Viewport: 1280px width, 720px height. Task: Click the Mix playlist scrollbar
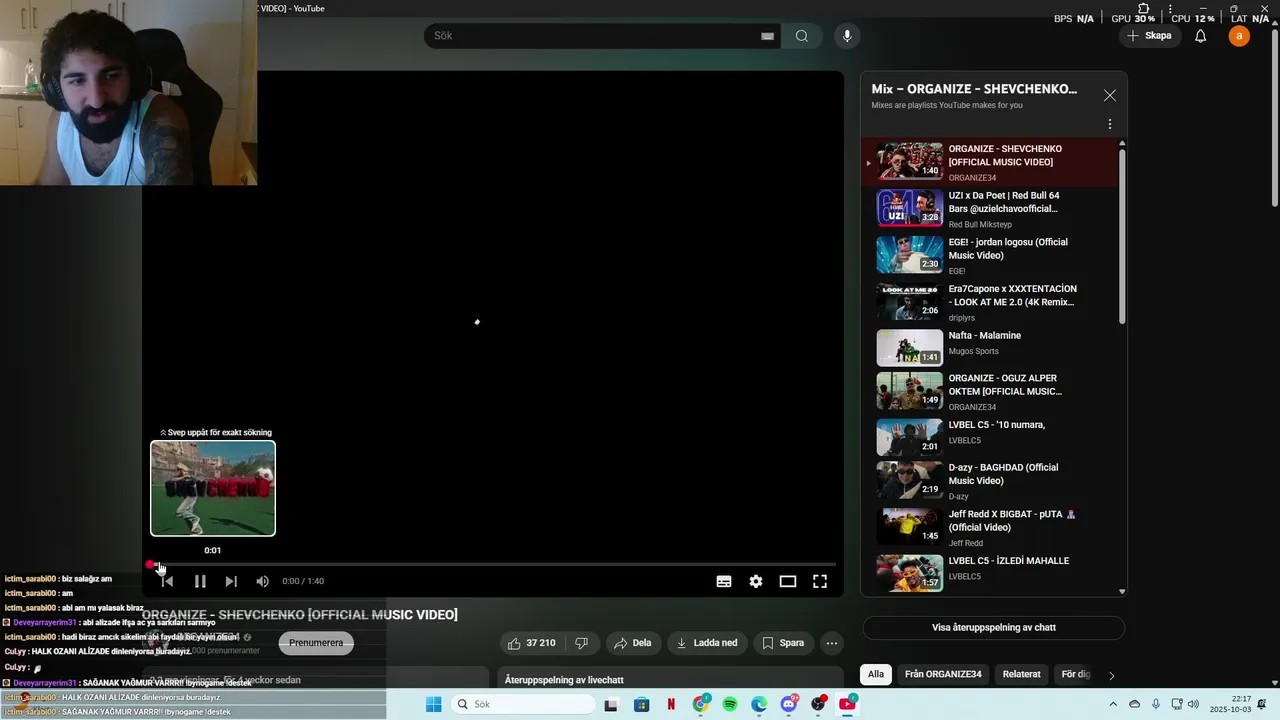(1122, 235)
